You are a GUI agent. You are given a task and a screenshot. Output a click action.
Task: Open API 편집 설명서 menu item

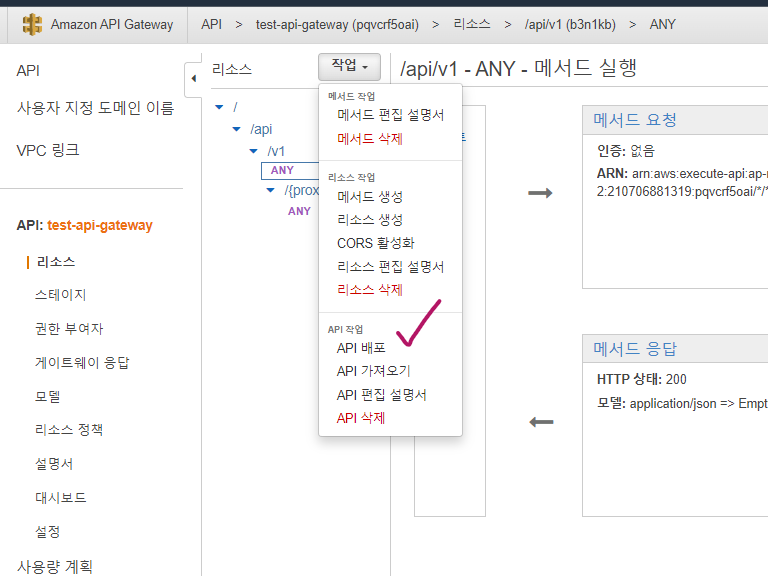[x=382, y=395]
